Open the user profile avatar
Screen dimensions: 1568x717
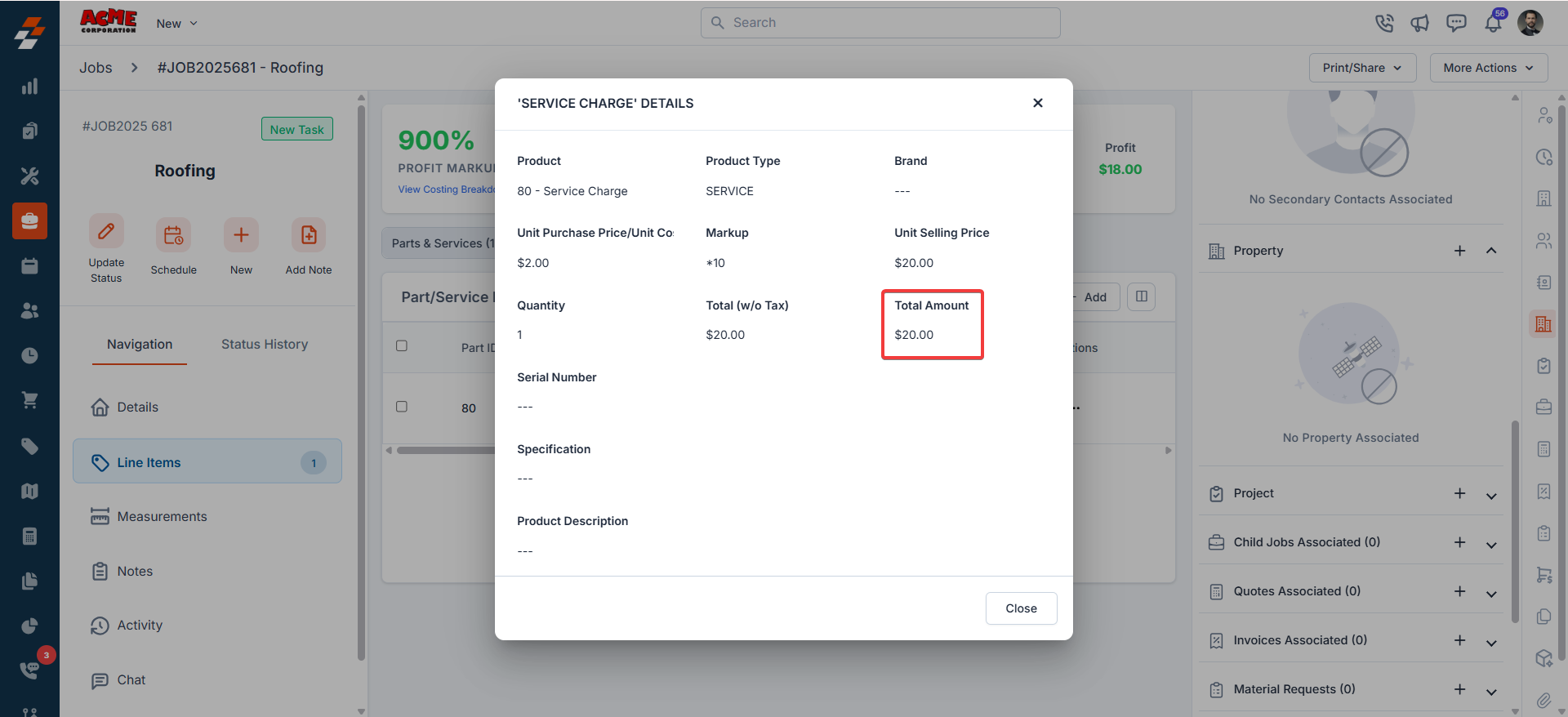coord(1530,23)
